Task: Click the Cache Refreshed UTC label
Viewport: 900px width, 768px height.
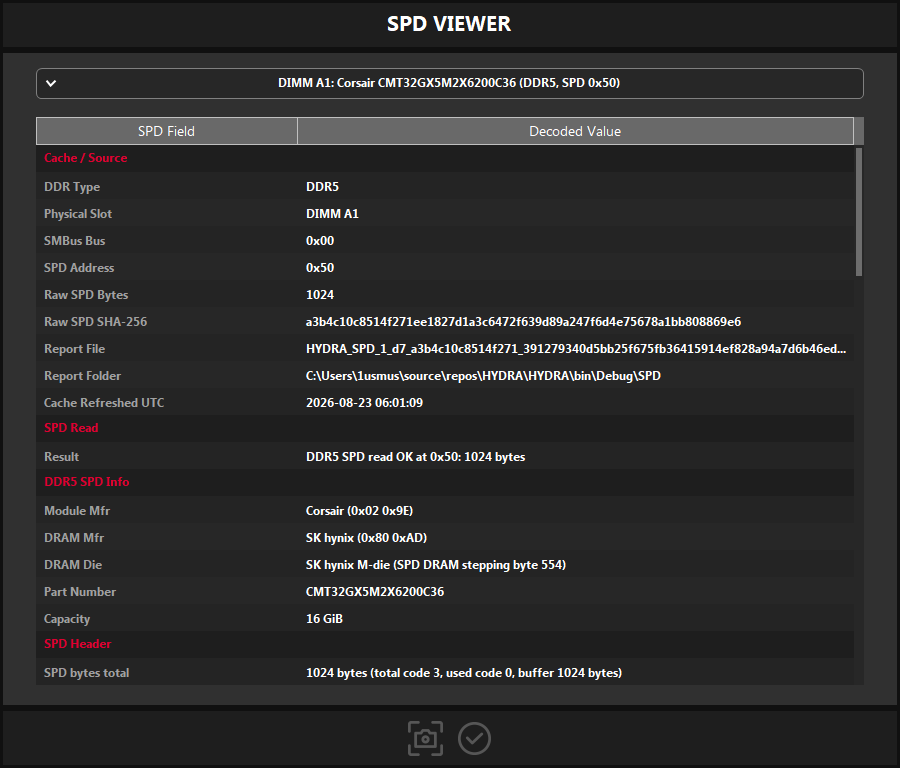Action: tap(104, 402)
